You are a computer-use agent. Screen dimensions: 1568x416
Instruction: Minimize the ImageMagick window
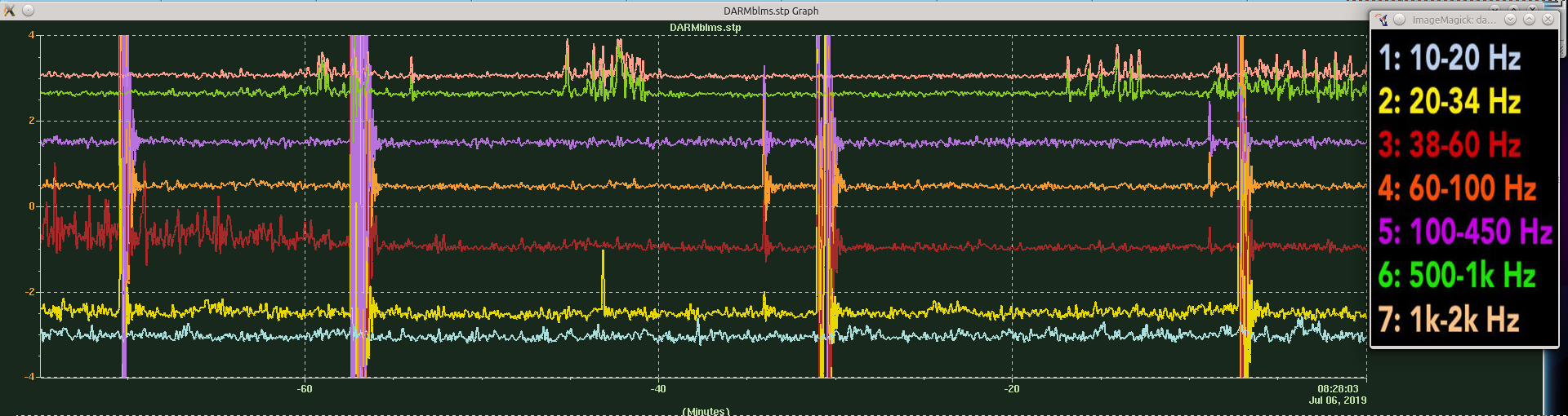pos(1511,20)
